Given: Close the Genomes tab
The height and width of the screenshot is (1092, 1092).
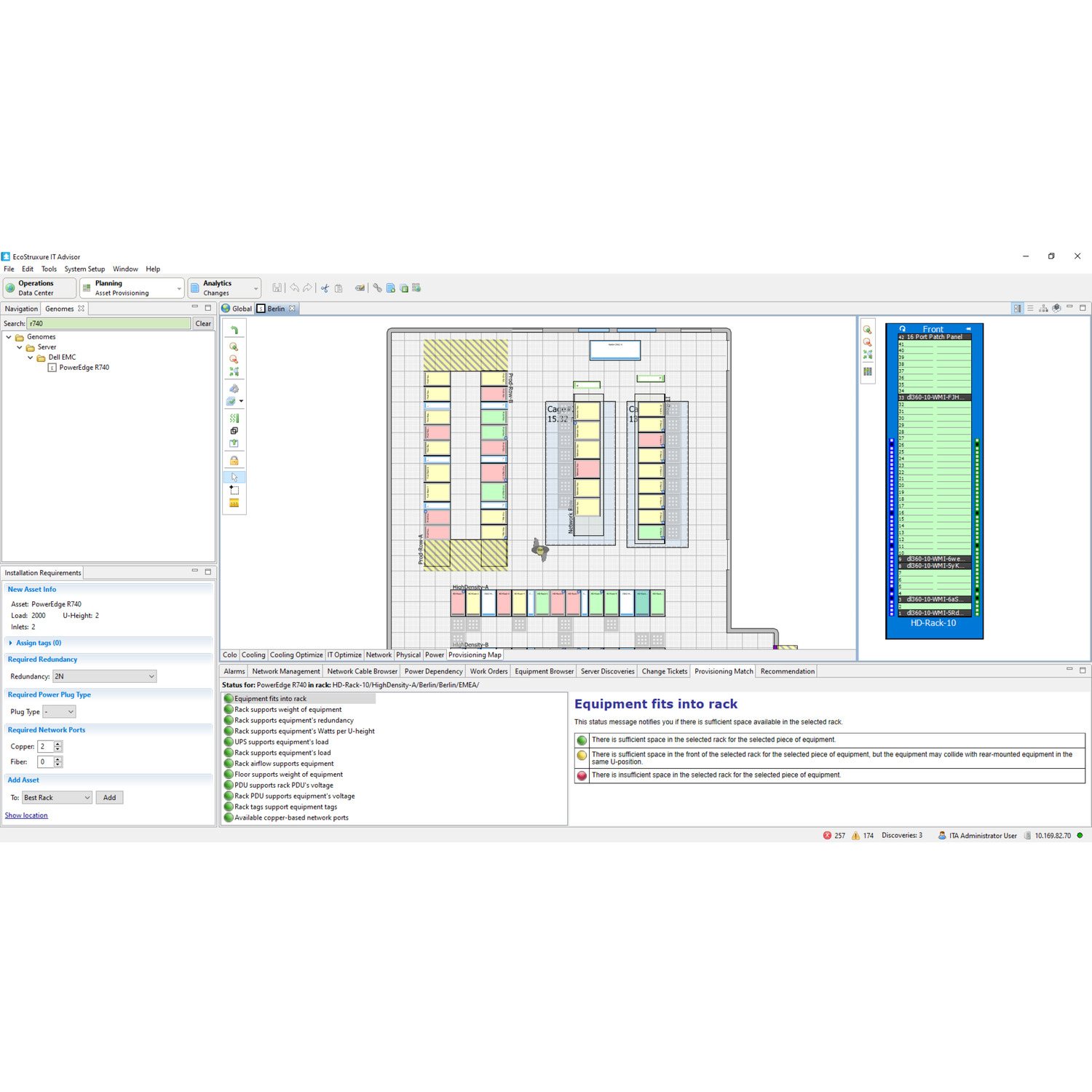Looking at the screenshot, I should coord(81,309).
